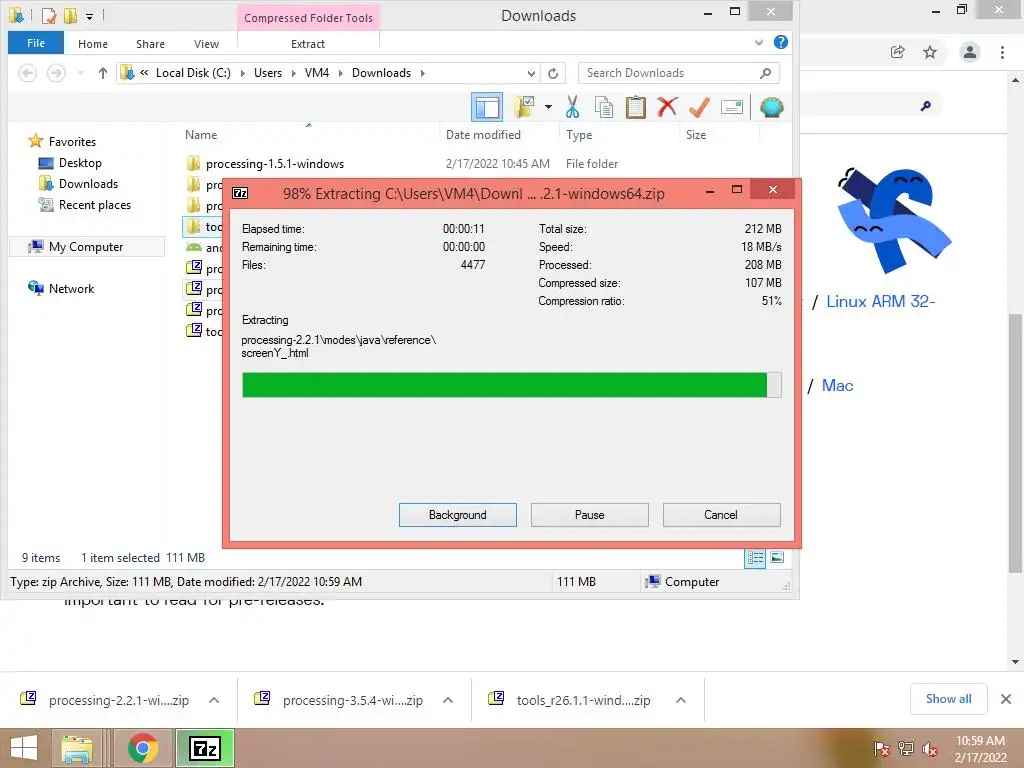Click VM4 in the address breadcrumb
The image size is (1024, 768).
317,73
